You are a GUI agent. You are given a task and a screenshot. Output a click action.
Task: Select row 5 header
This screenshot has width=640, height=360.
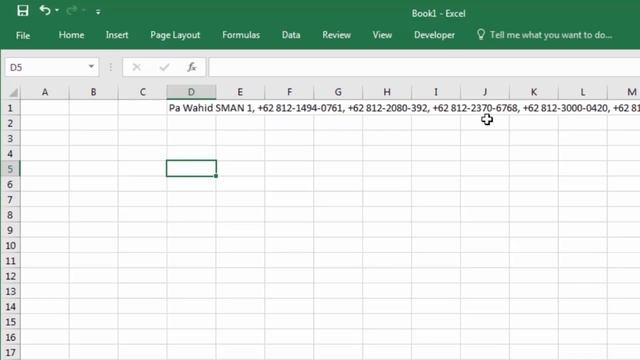[x=10, y=169]
